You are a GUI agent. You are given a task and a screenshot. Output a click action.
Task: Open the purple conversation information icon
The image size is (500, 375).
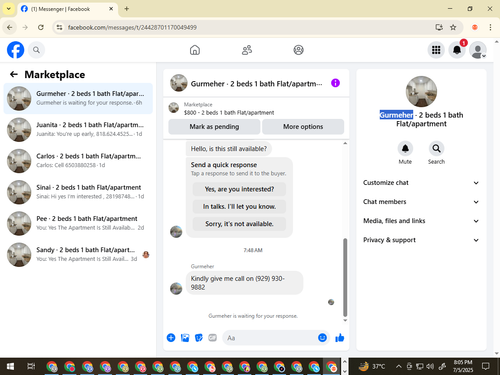pyautogui.click(x=335, y=83)
